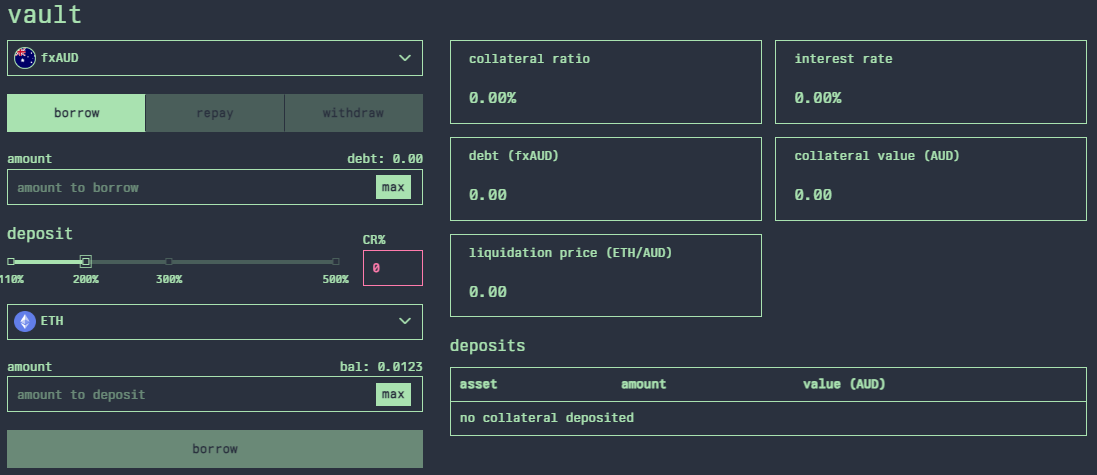Image resolution: width=1097 pixels, height=475 pixels.
Task: Click the liquidation price (ETH/AUD) card
Action: click(605, 274)
